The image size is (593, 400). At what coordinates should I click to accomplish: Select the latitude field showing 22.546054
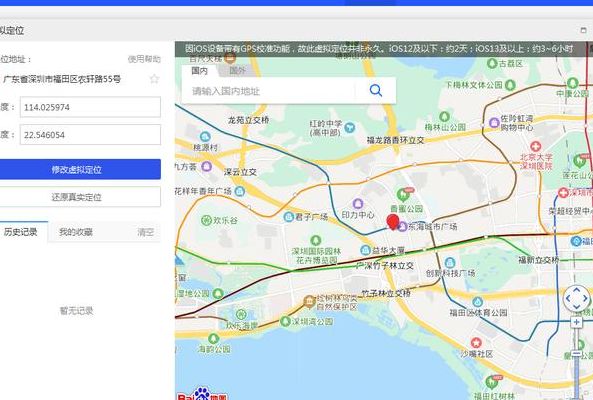[90, 135]
